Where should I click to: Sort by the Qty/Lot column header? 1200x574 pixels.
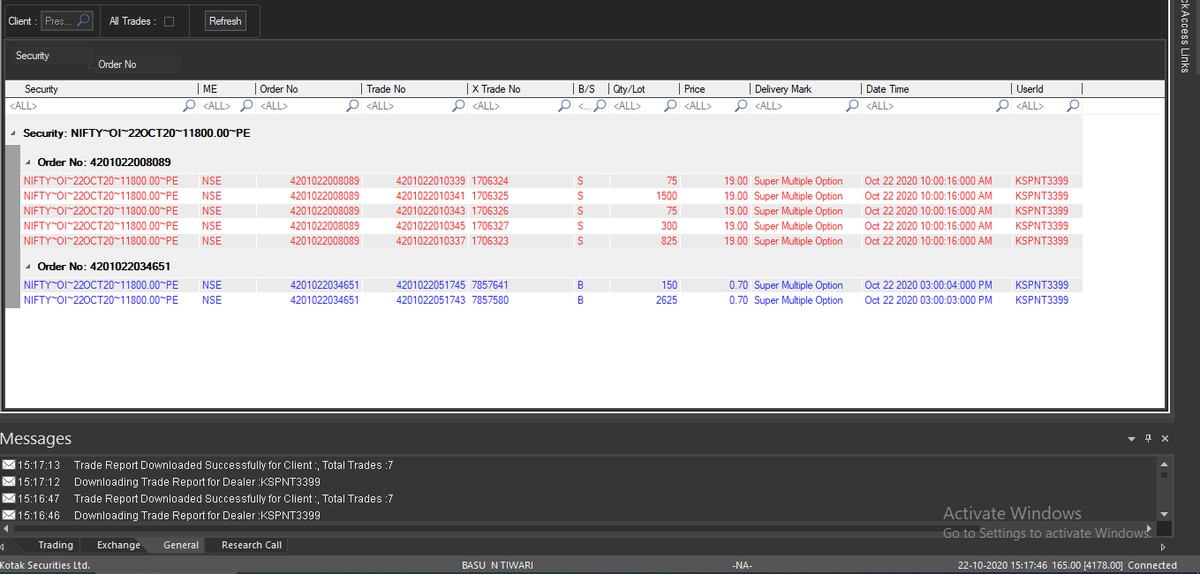coord(643,89)
